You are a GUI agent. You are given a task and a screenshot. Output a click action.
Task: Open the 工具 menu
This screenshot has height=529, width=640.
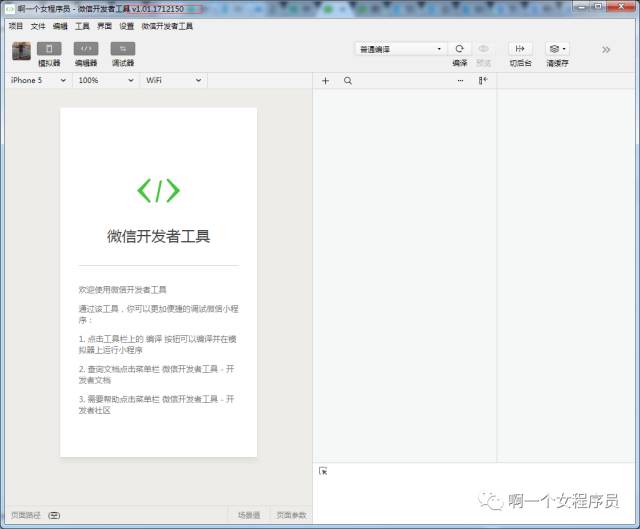coord(82,26)
